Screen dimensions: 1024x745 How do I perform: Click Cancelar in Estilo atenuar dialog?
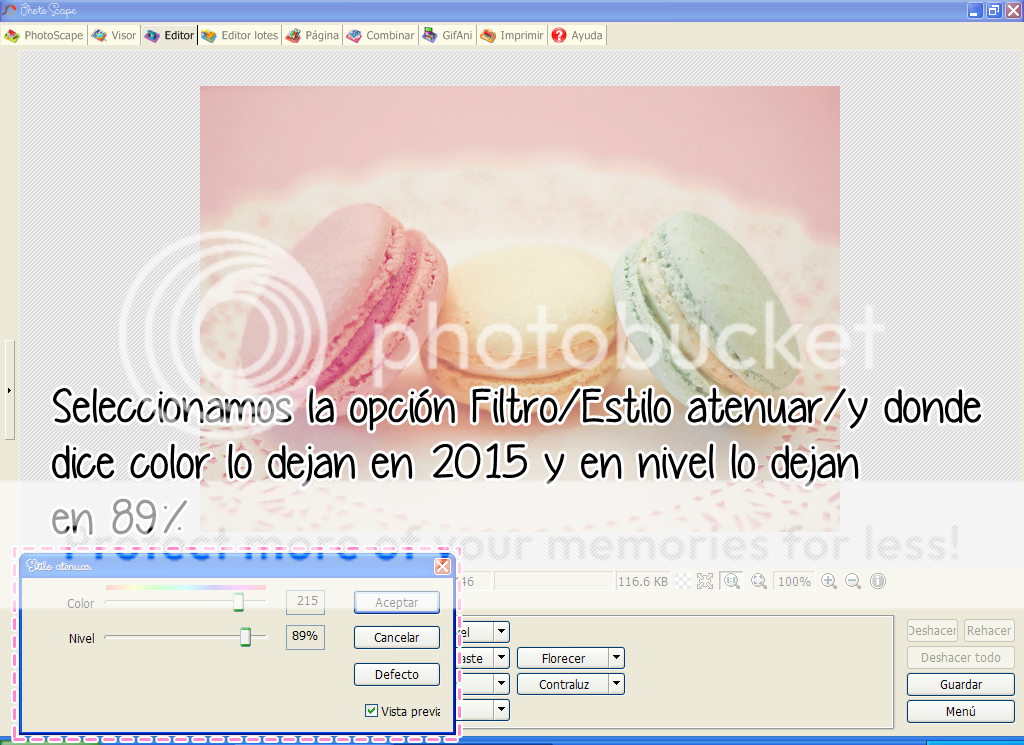coord(397,637)
